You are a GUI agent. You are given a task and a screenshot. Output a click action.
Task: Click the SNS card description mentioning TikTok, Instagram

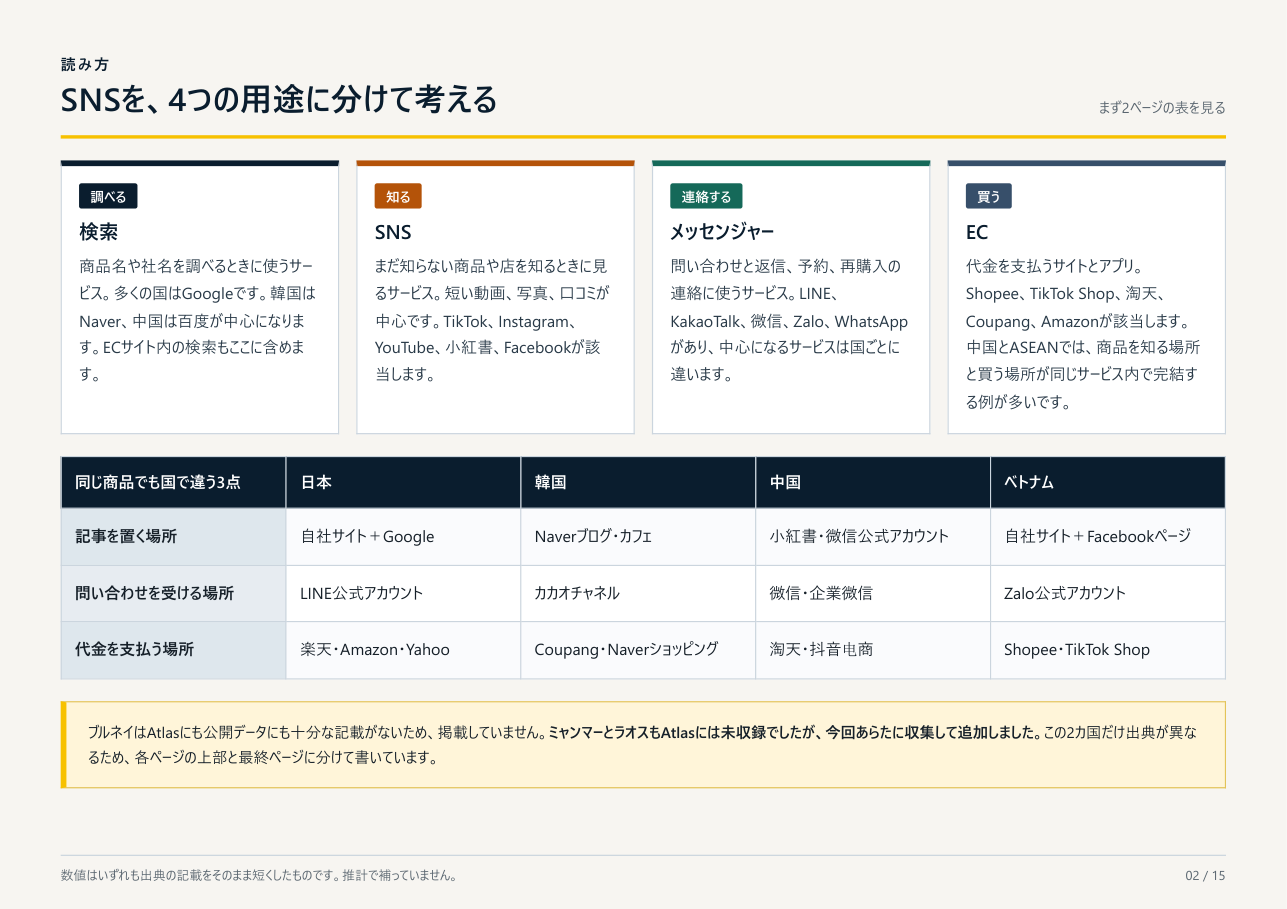coord(492,321)
